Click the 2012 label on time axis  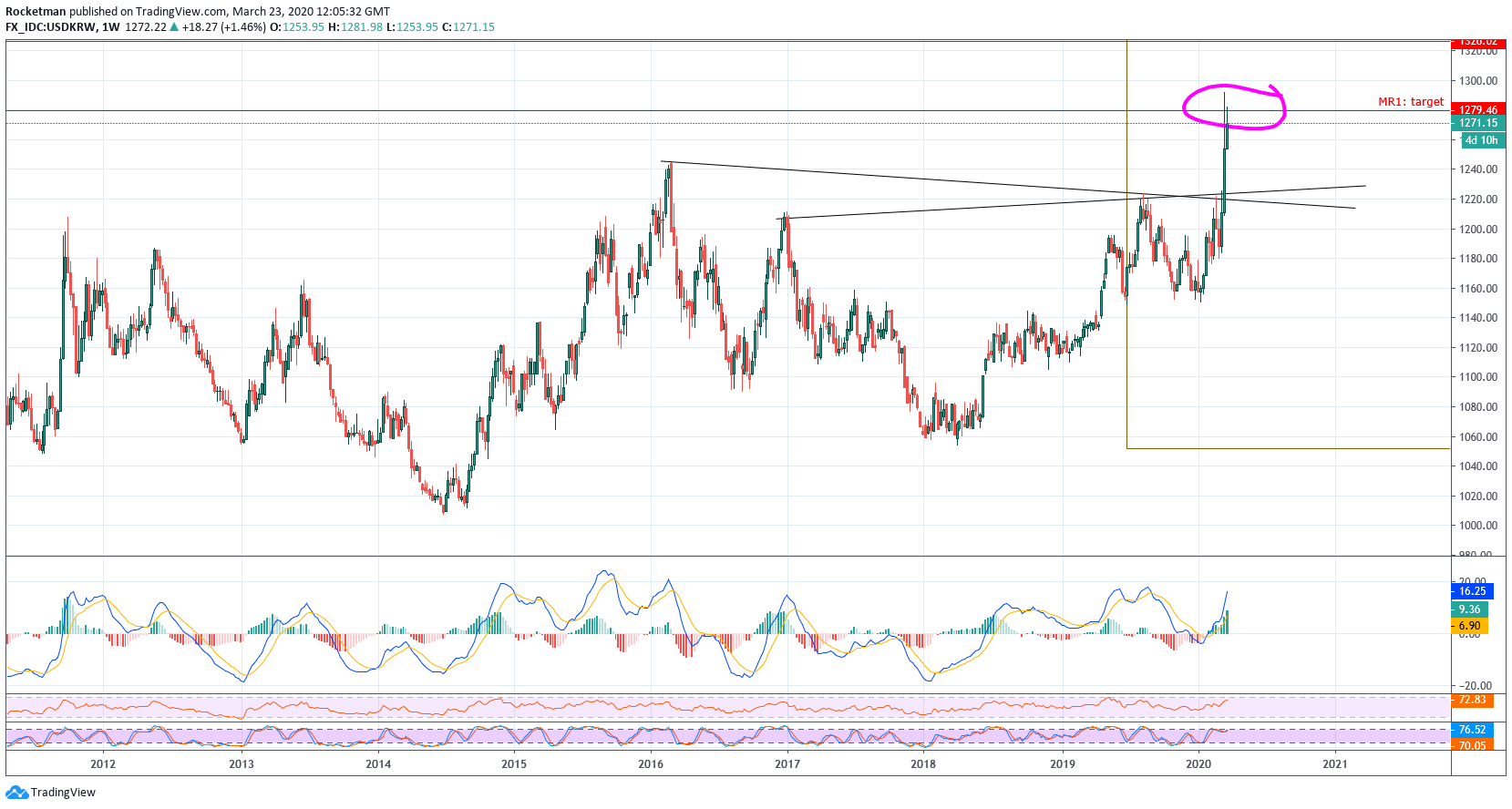103,764
